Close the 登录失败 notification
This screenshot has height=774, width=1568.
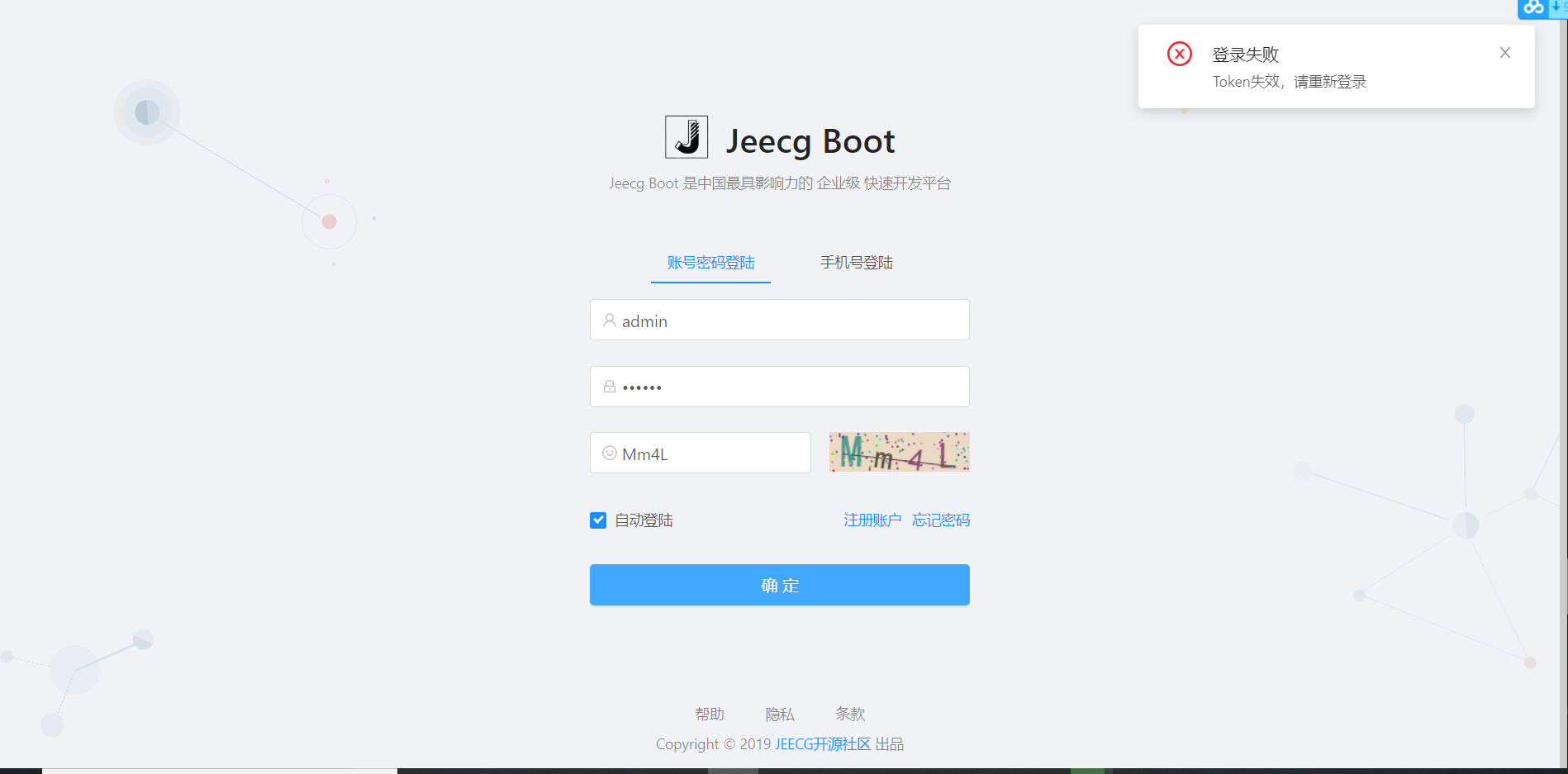tap(1505, 53)
